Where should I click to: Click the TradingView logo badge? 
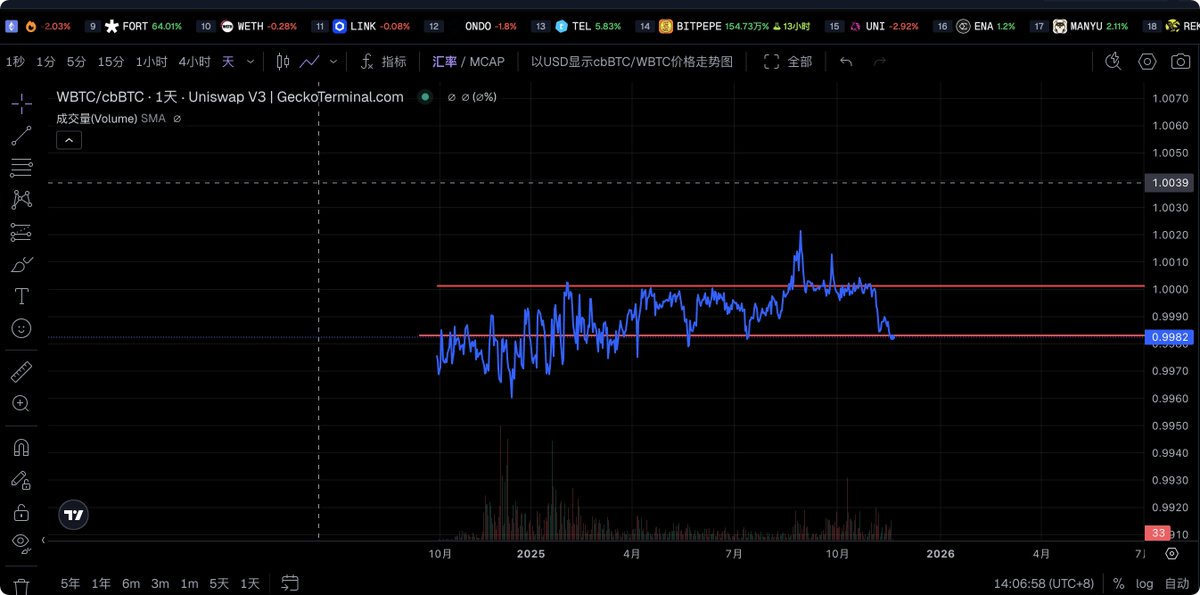74,515
